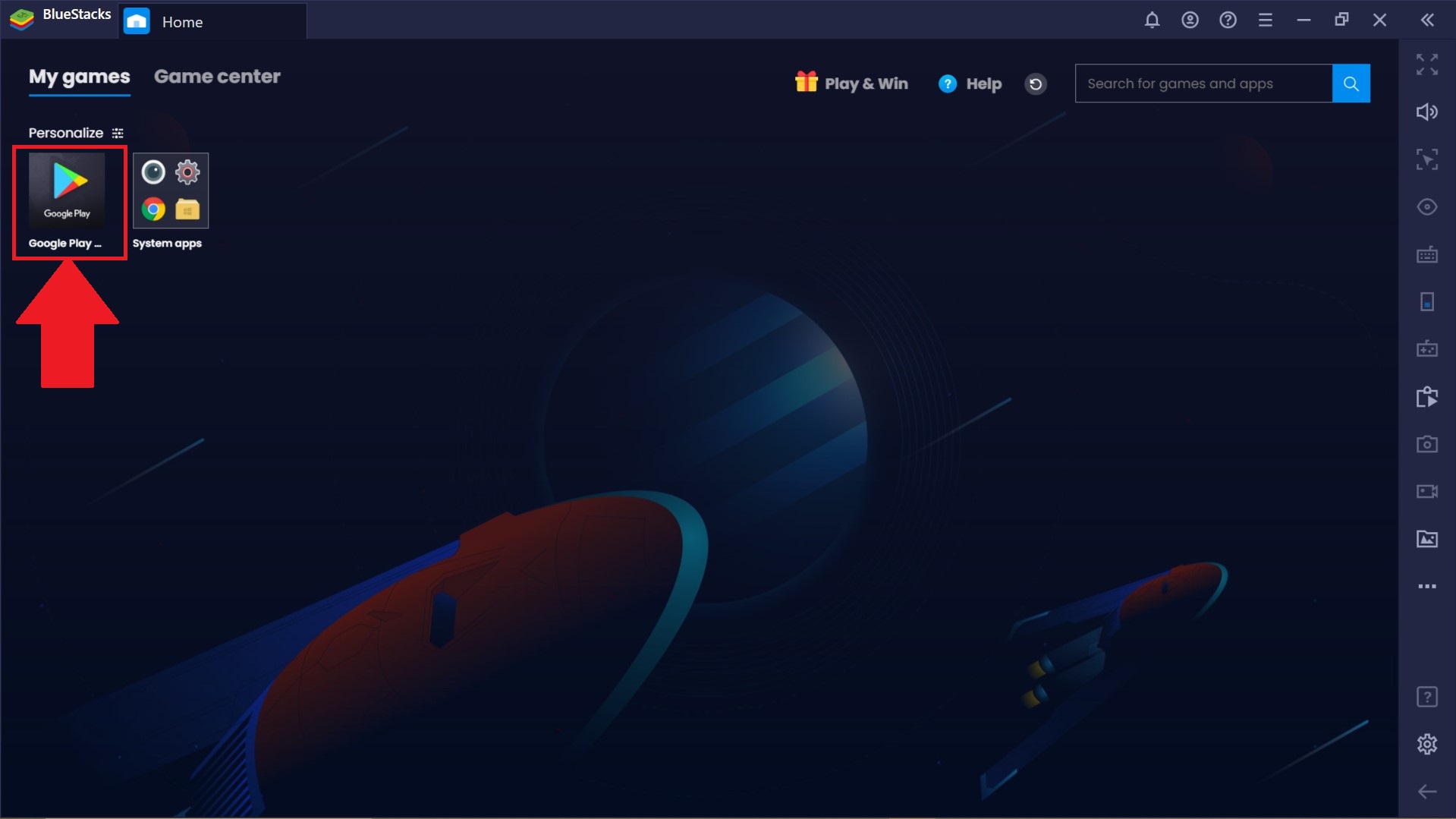Open BlueStacks settings gear
The image size is (1456, 819).
point(1427,744)
